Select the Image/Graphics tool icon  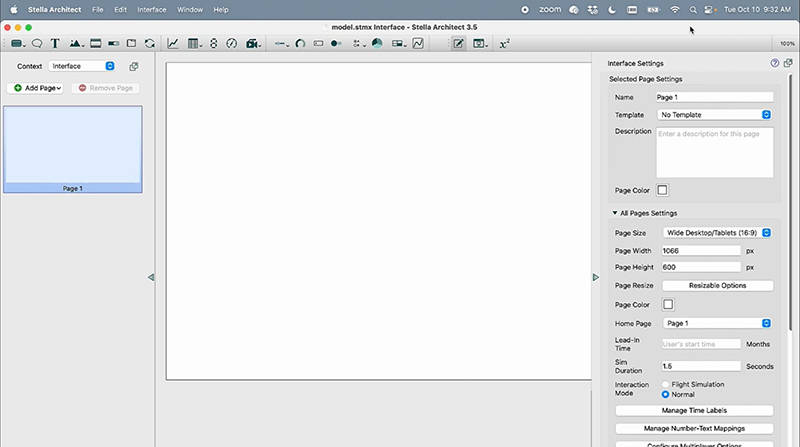[75, 44]
